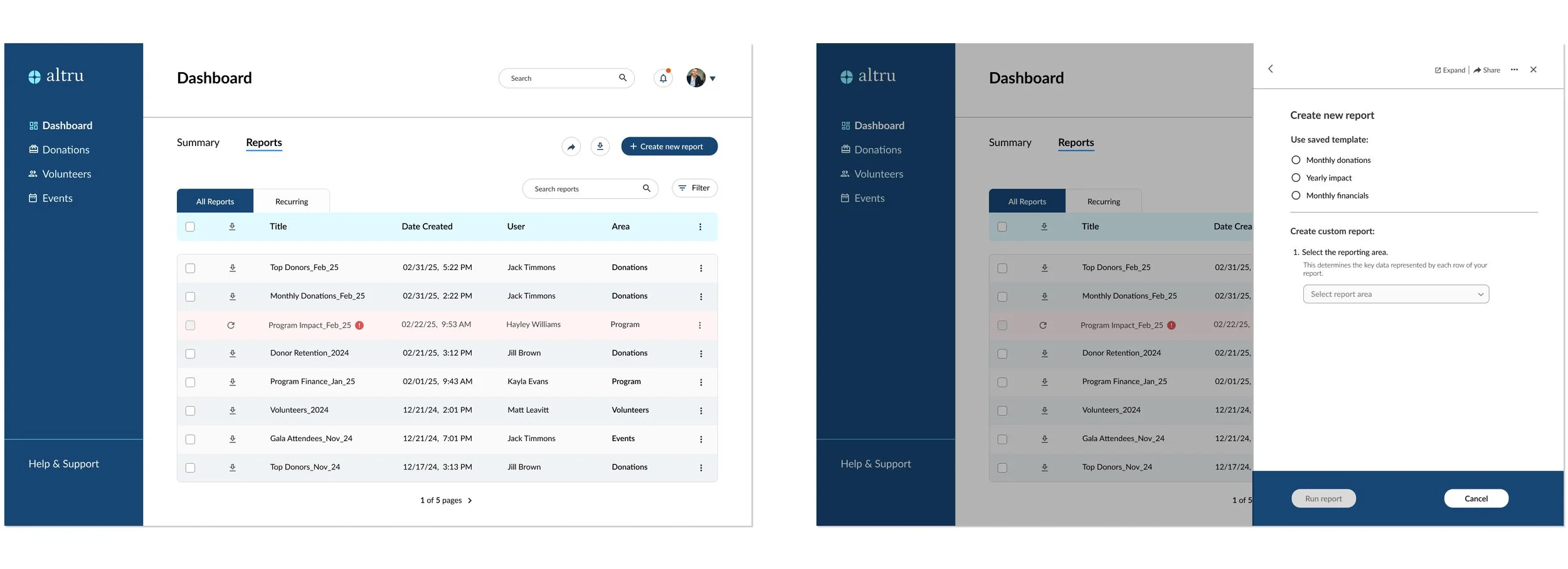1568x569 pixels.
Task: Check the Program Finance_Jan_25 row checkbox in left screen
Action: tap(190, 382)
